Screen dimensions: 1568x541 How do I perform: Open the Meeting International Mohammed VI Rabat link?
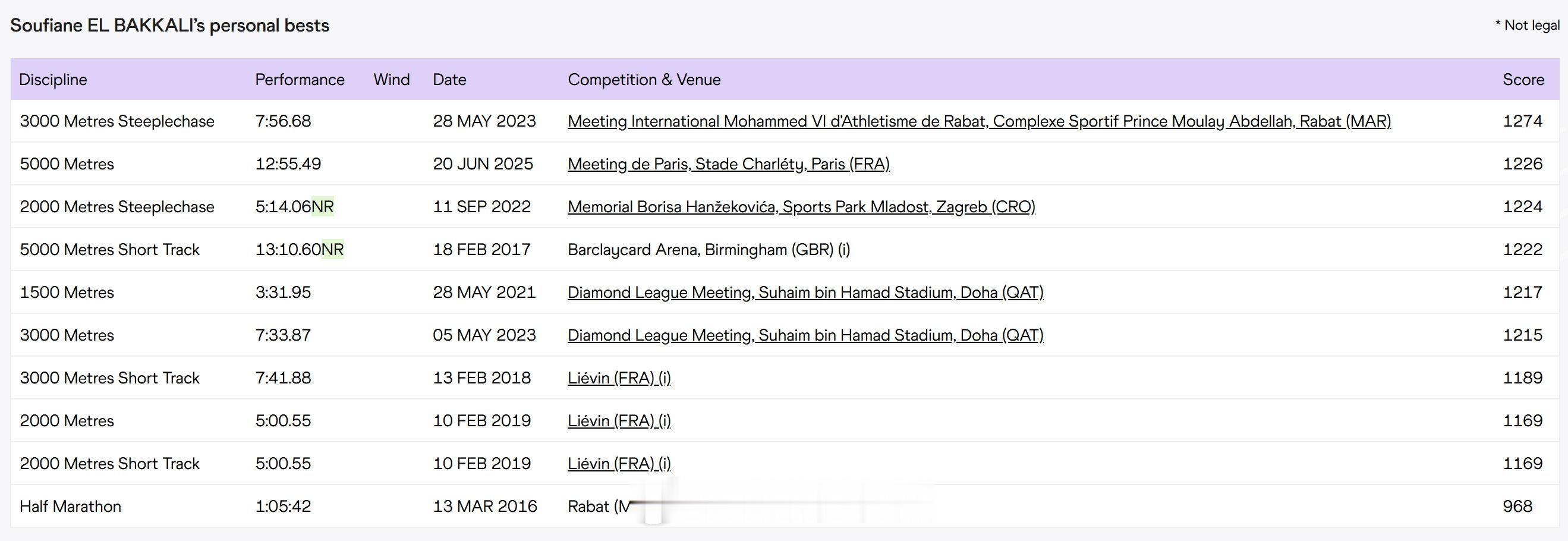[979, 121]
